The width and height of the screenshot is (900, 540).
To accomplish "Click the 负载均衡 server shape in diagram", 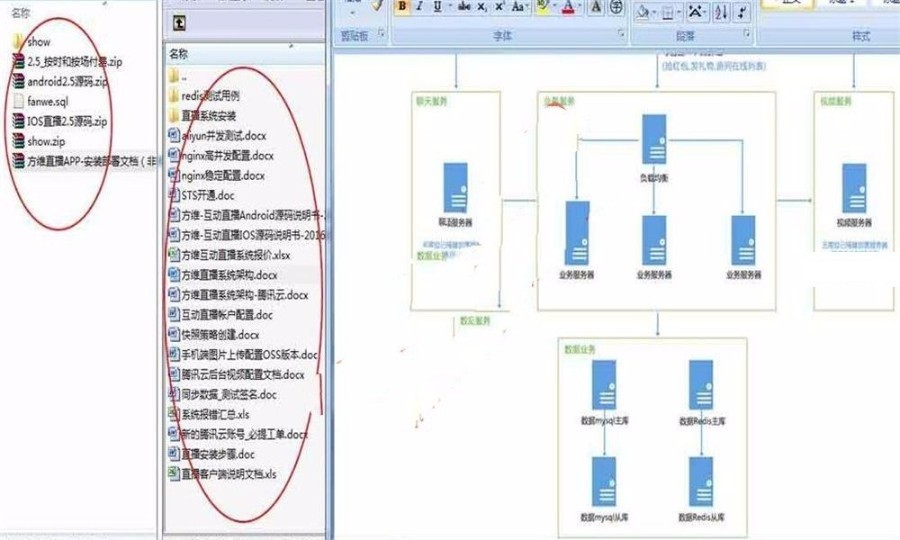I will pos(654,139).
